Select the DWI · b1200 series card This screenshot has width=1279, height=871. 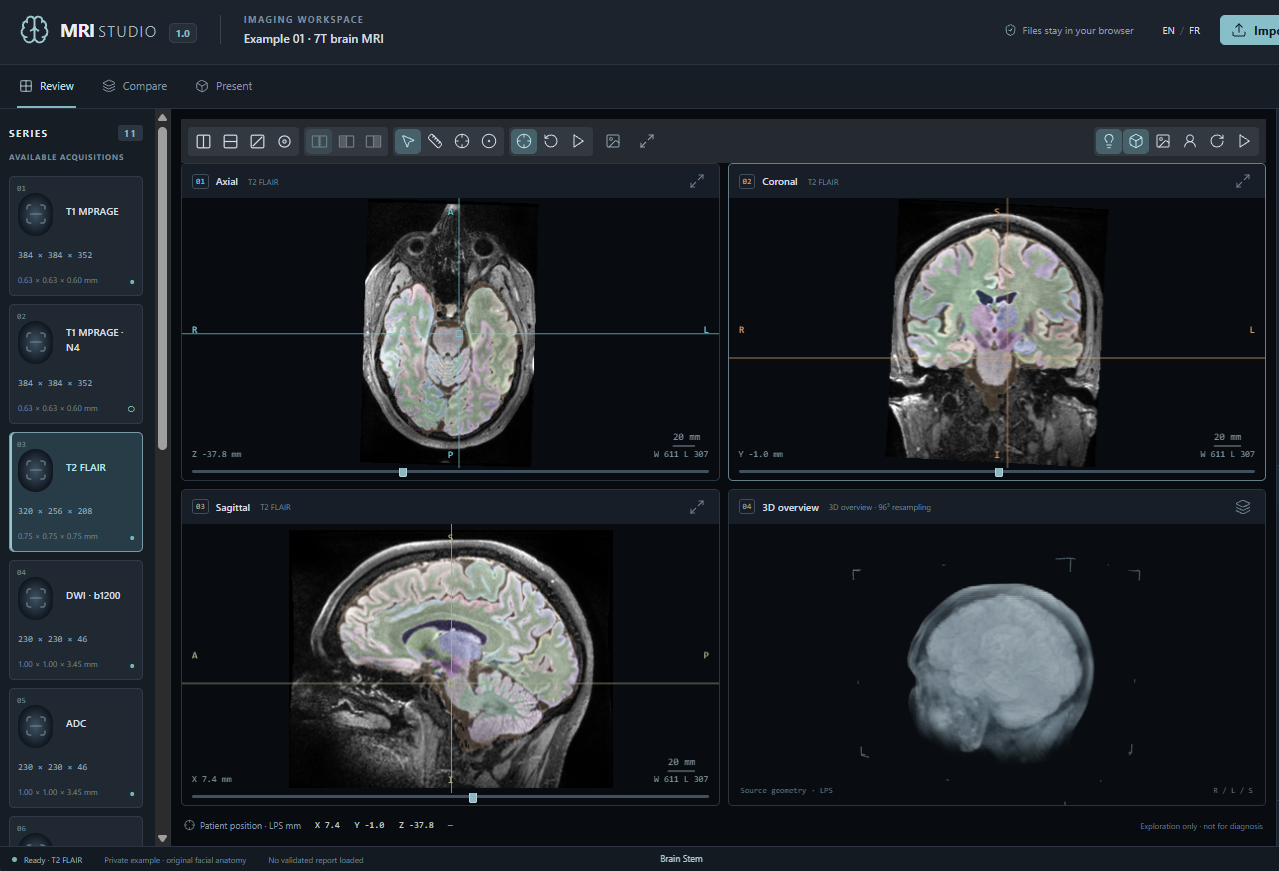coord(76,620)
